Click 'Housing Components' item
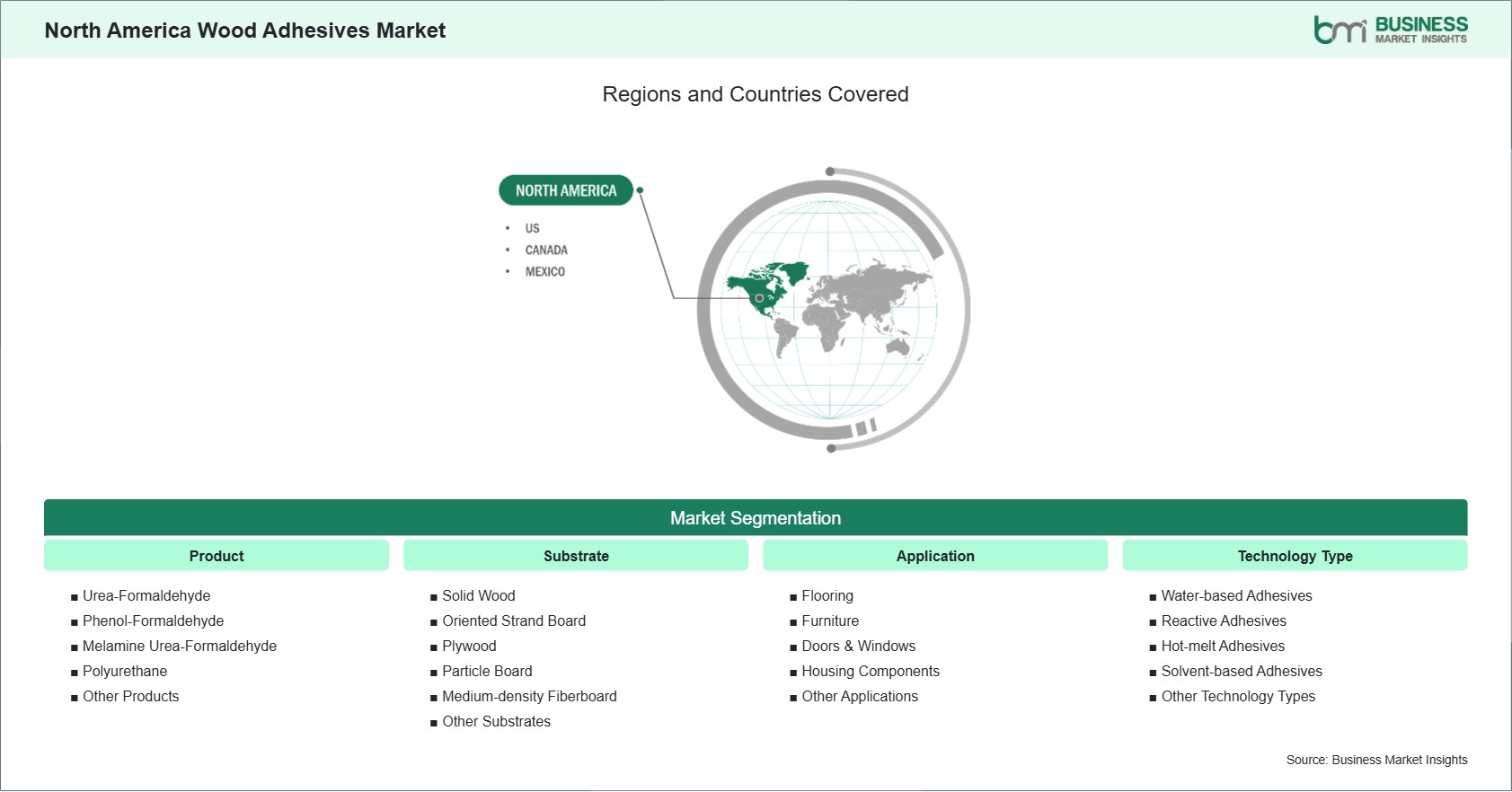This screenshot has height=792, width=1512. coord(871,671)
